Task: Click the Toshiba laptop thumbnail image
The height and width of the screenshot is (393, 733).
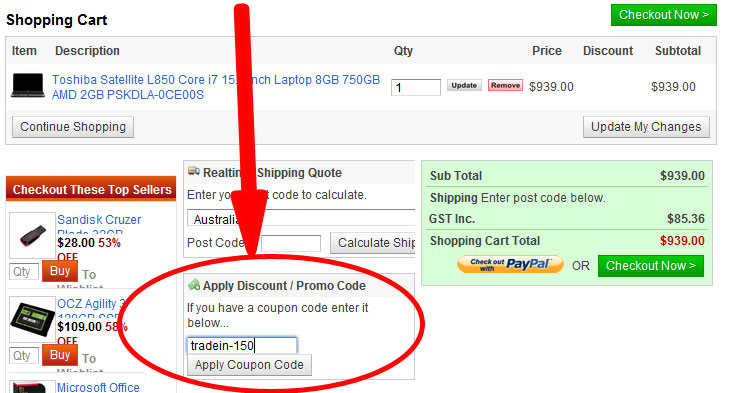Action: pos(28,86)
